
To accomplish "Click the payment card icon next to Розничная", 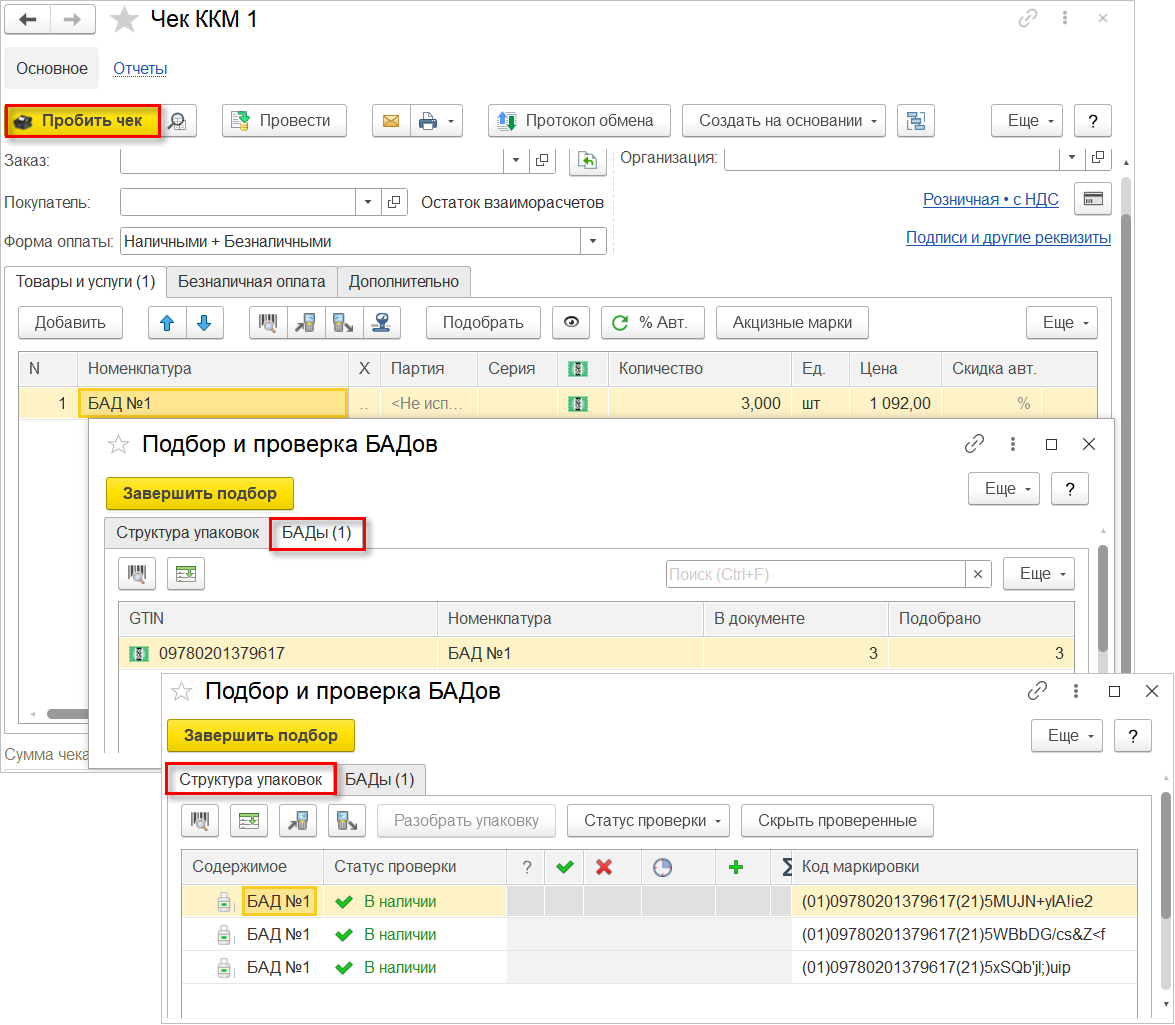I will (x=1093, y=199).
